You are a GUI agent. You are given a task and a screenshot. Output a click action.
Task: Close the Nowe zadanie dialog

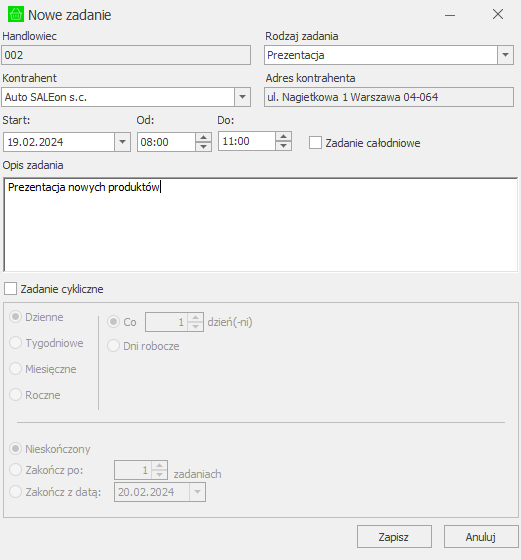pos(498,15)
